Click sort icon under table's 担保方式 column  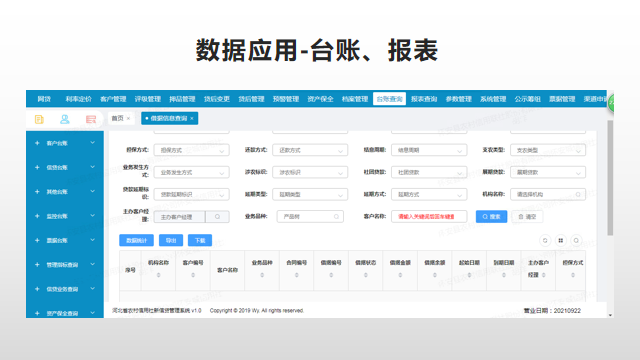tap(573, 275)
